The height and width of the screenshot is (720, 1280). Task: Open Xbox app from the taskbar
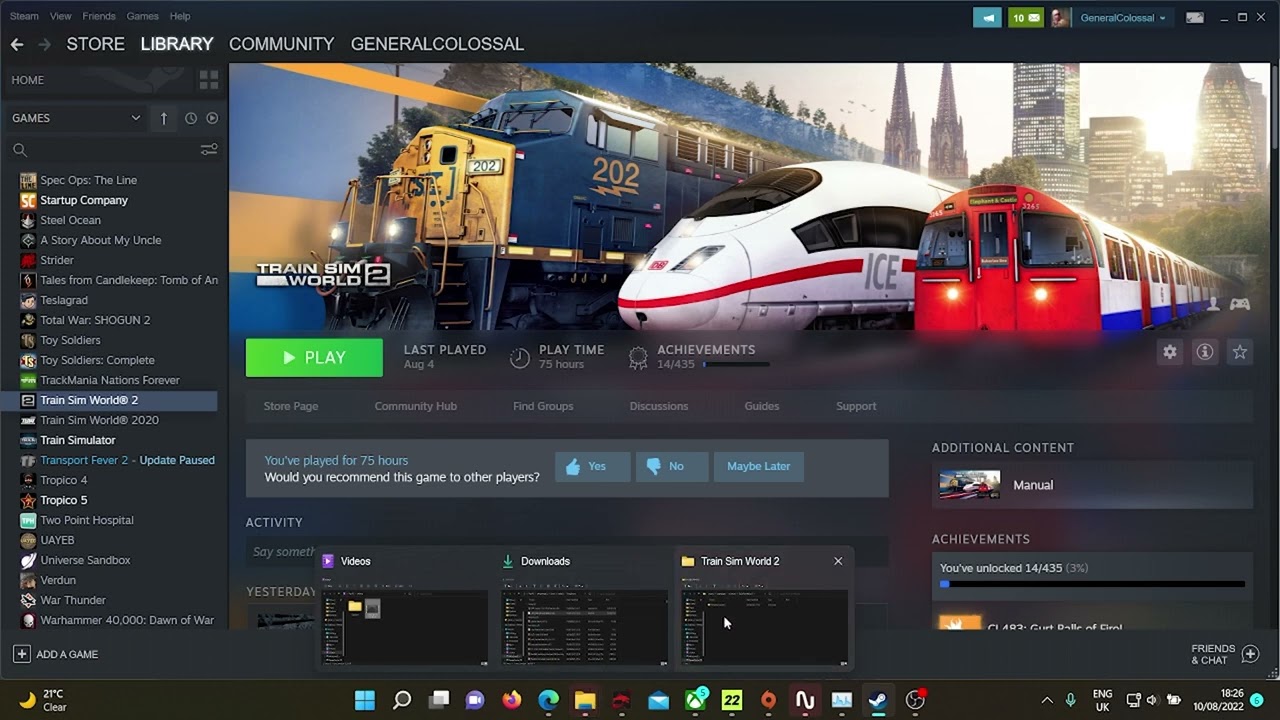(695, 700)
